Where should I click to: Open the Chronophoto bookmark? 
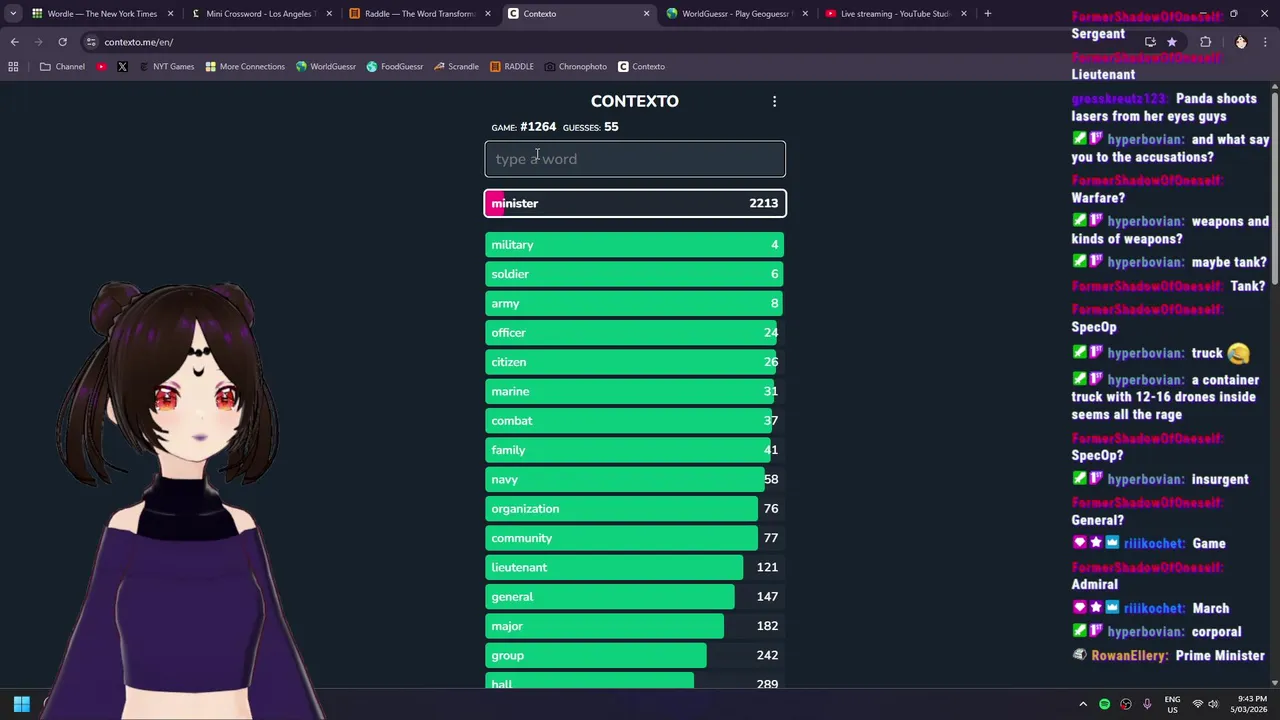tap(576, 67)
